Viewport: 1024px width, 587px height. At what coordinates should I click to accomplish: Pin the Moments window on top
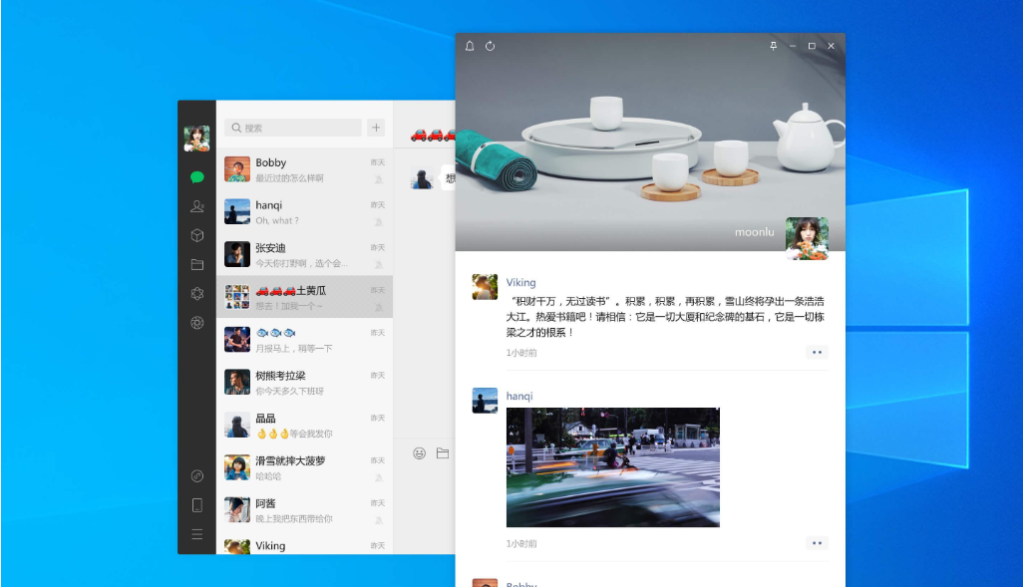(x=773, y=46)
